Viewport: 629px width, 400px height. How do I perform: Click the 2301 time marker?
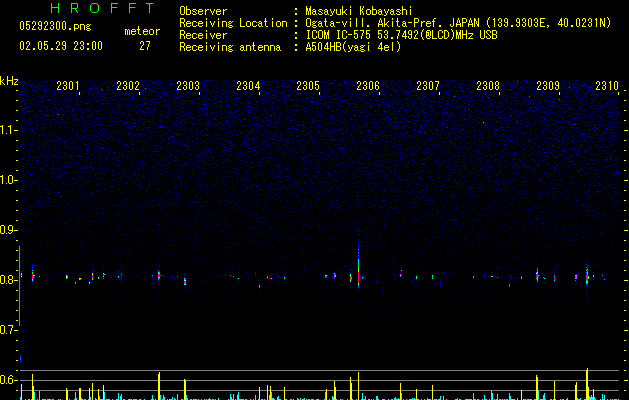click(67, 85)
